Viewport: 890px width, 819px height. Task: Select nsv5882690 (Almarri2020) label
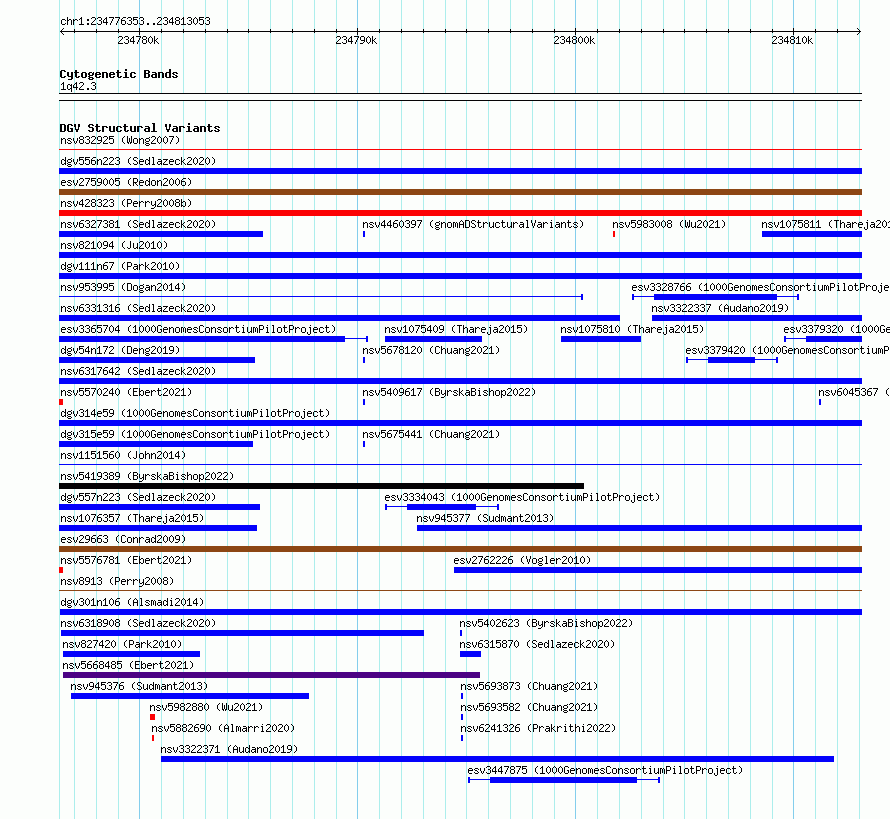tap(223, 728)
